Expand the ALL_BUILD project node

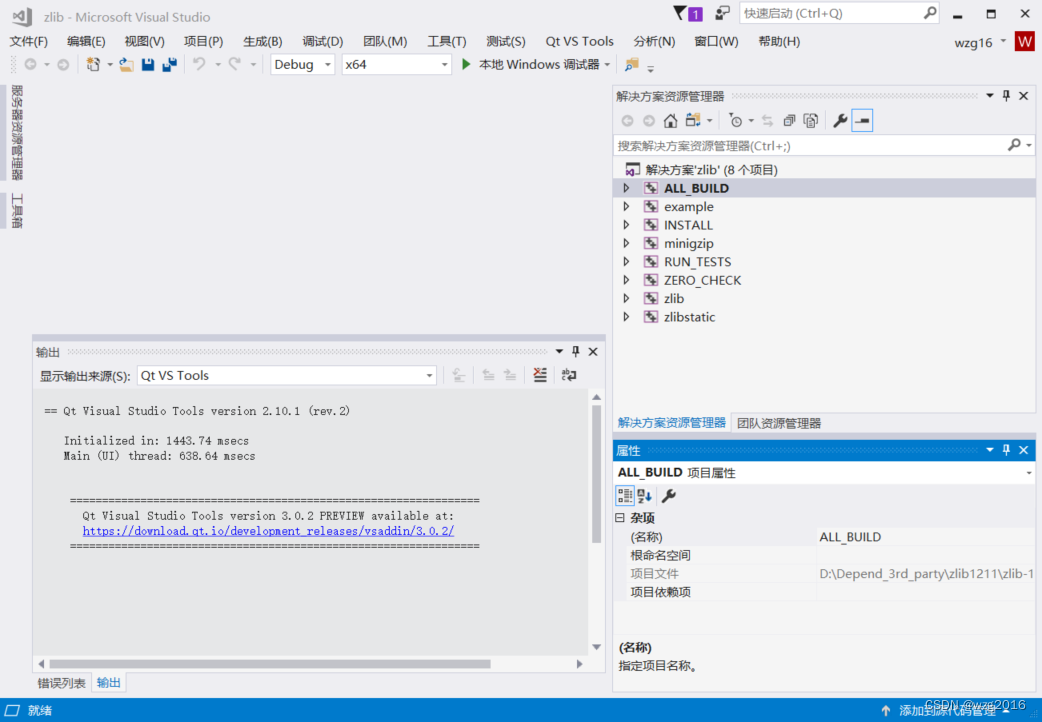pos(626,188)
